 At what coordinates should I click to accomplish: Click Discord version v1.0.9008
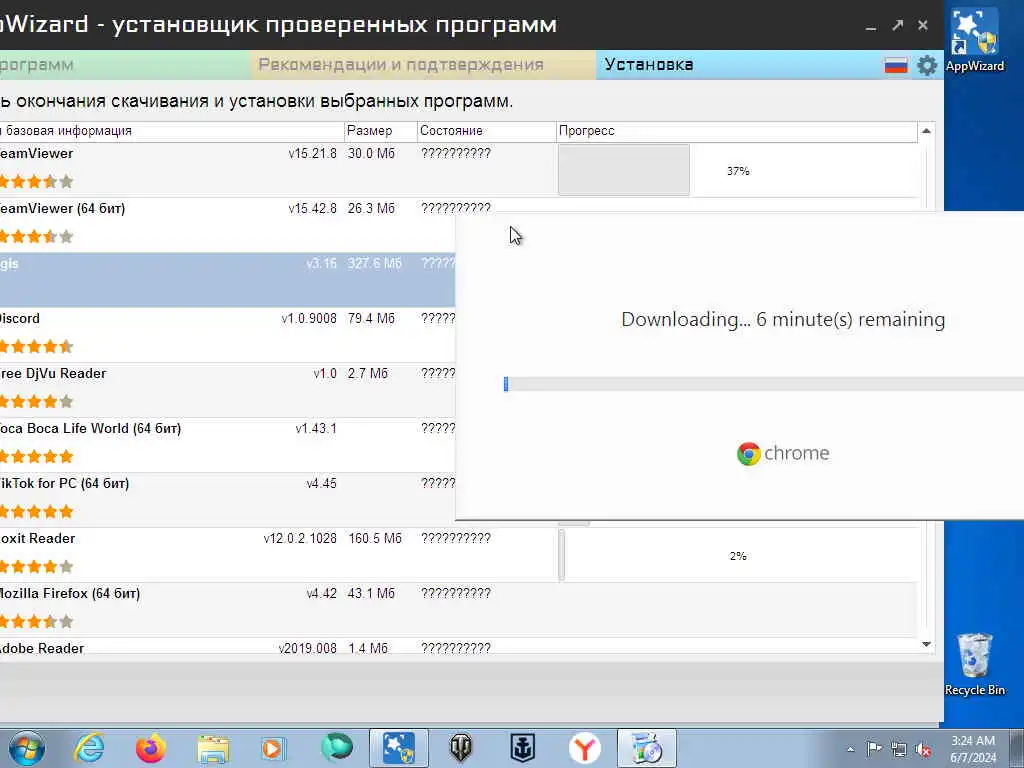(x=309, y=319)
